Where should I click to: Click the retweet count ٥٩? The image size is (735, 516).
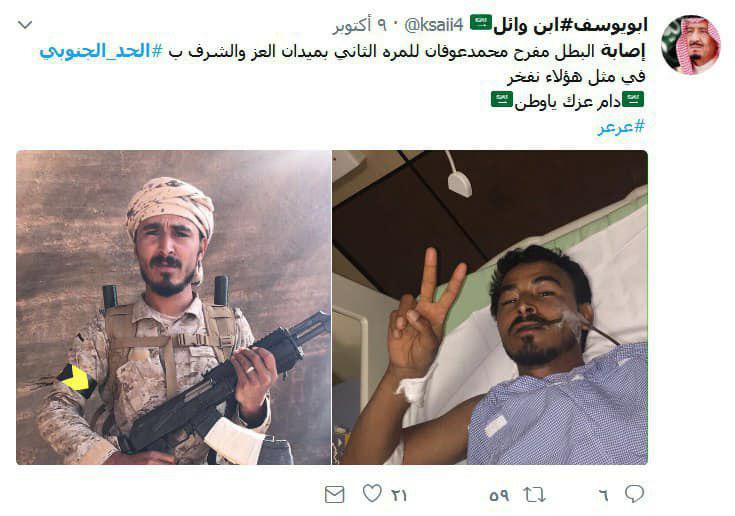[499, 495]
